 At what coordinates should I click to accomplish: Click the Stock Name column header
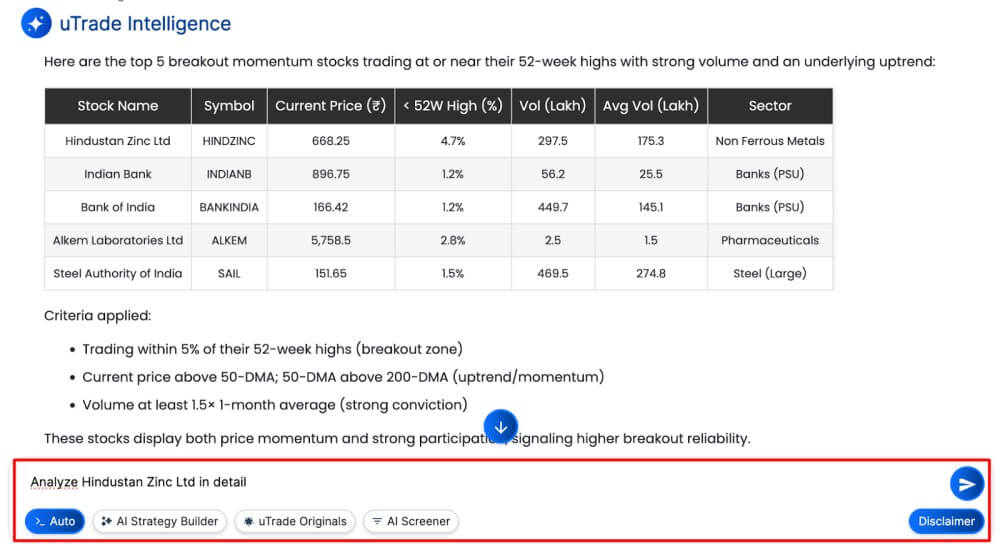[118, 106]
